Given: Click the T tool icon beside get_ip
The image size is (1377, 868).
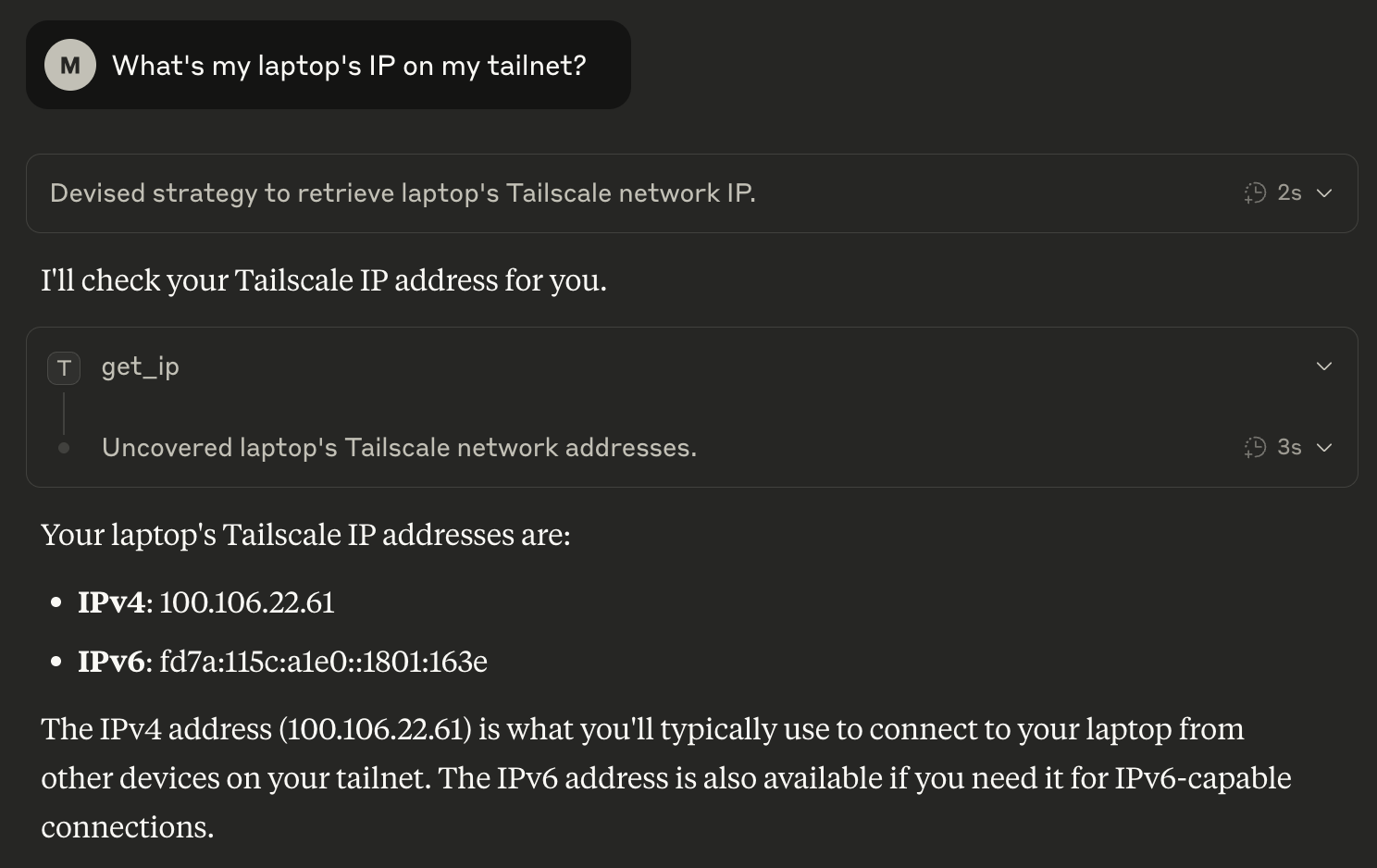Looking at the screenshot, I should [x=64, y=368].
